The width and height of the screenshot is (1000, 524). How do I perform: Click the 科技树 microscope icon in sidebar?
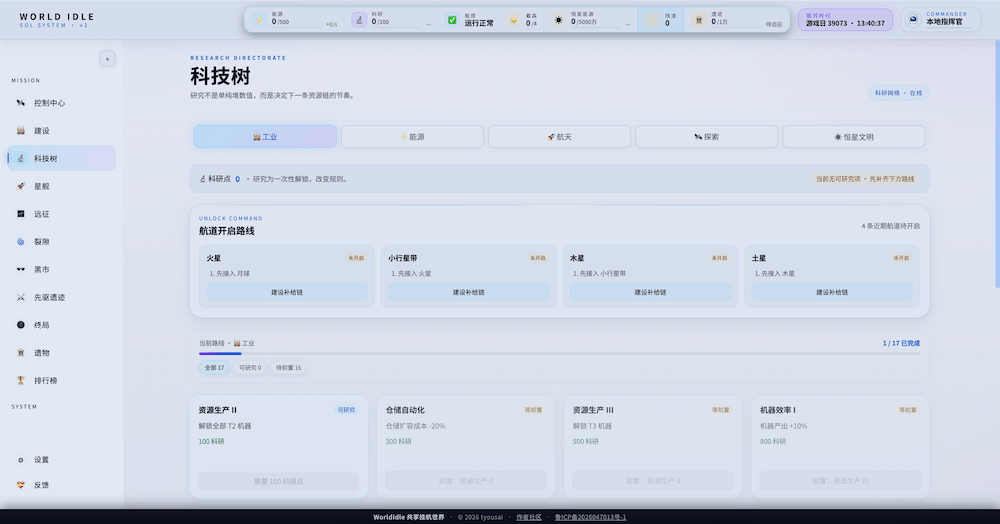coord(20,158)
